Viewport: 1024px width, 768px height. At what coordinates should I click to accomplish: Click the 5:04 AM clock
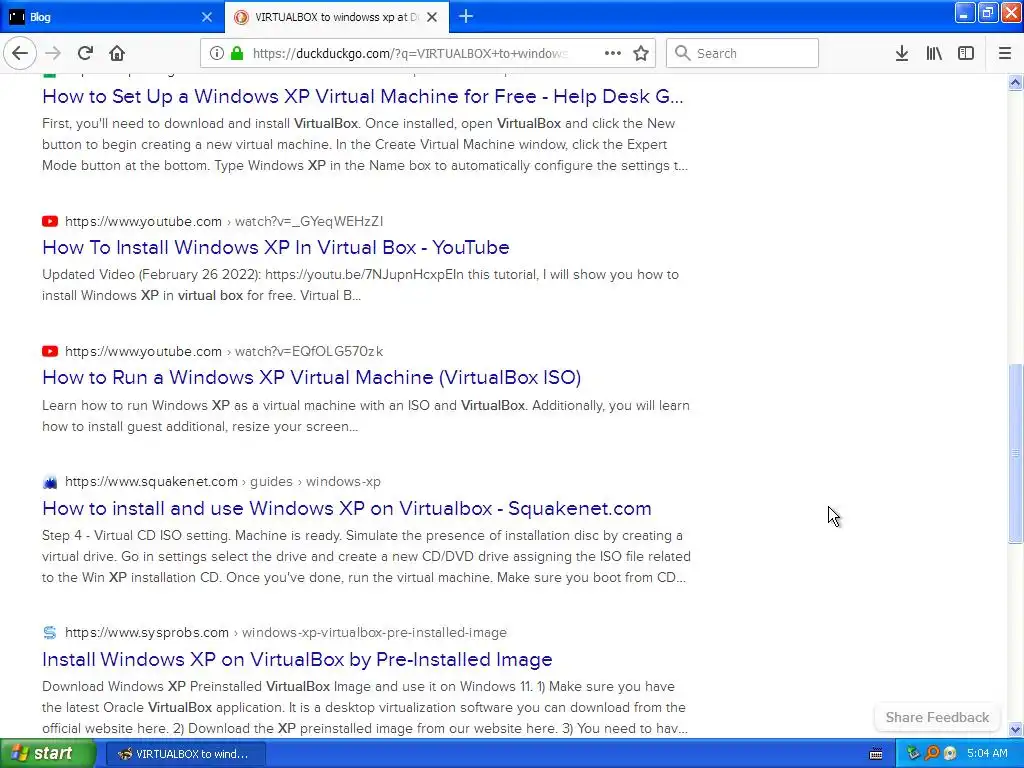click(x=987, y=753)
